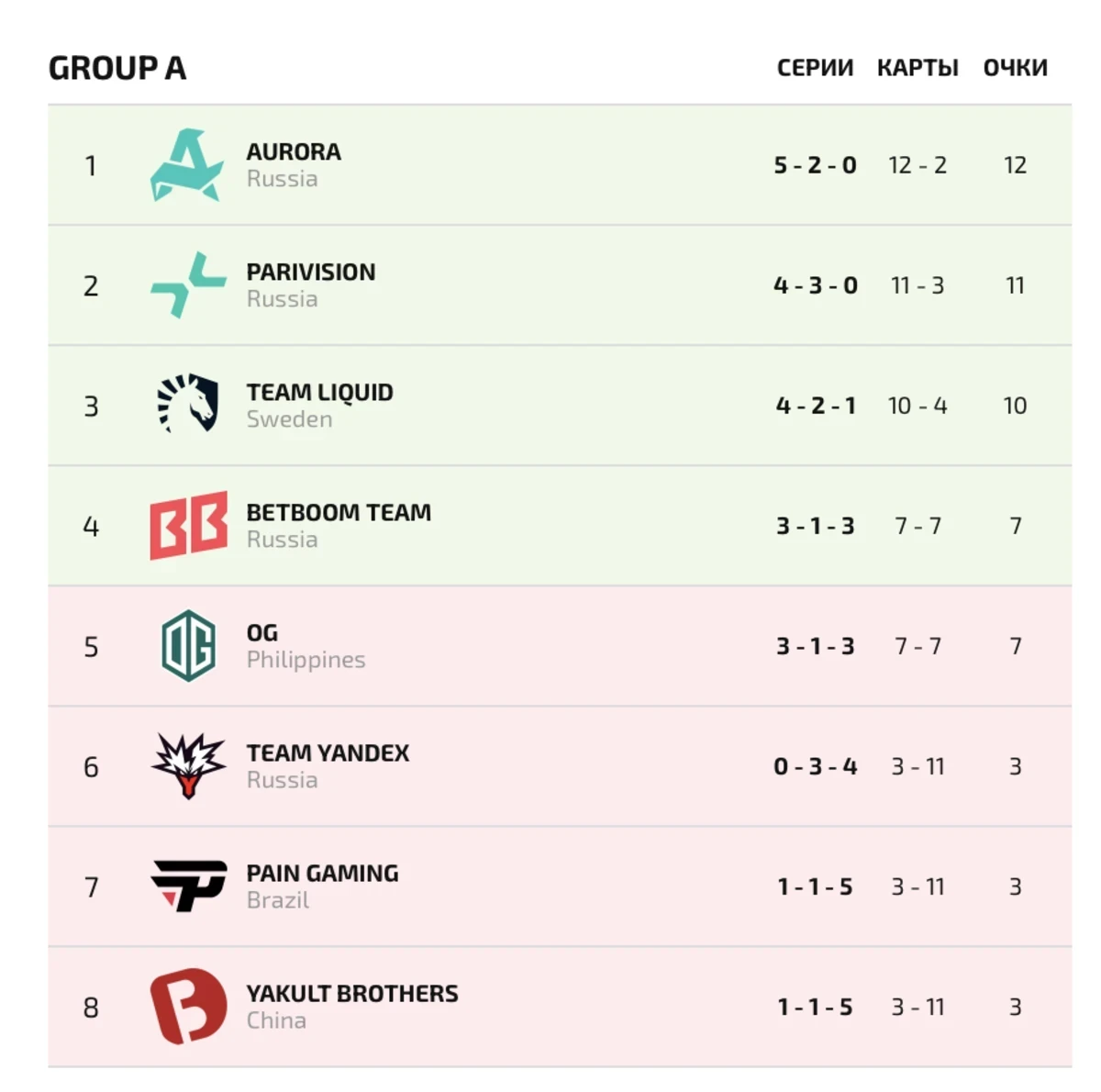Select the TEAM YANDEX name link
1101x1092 pixels.
(328, 752)
